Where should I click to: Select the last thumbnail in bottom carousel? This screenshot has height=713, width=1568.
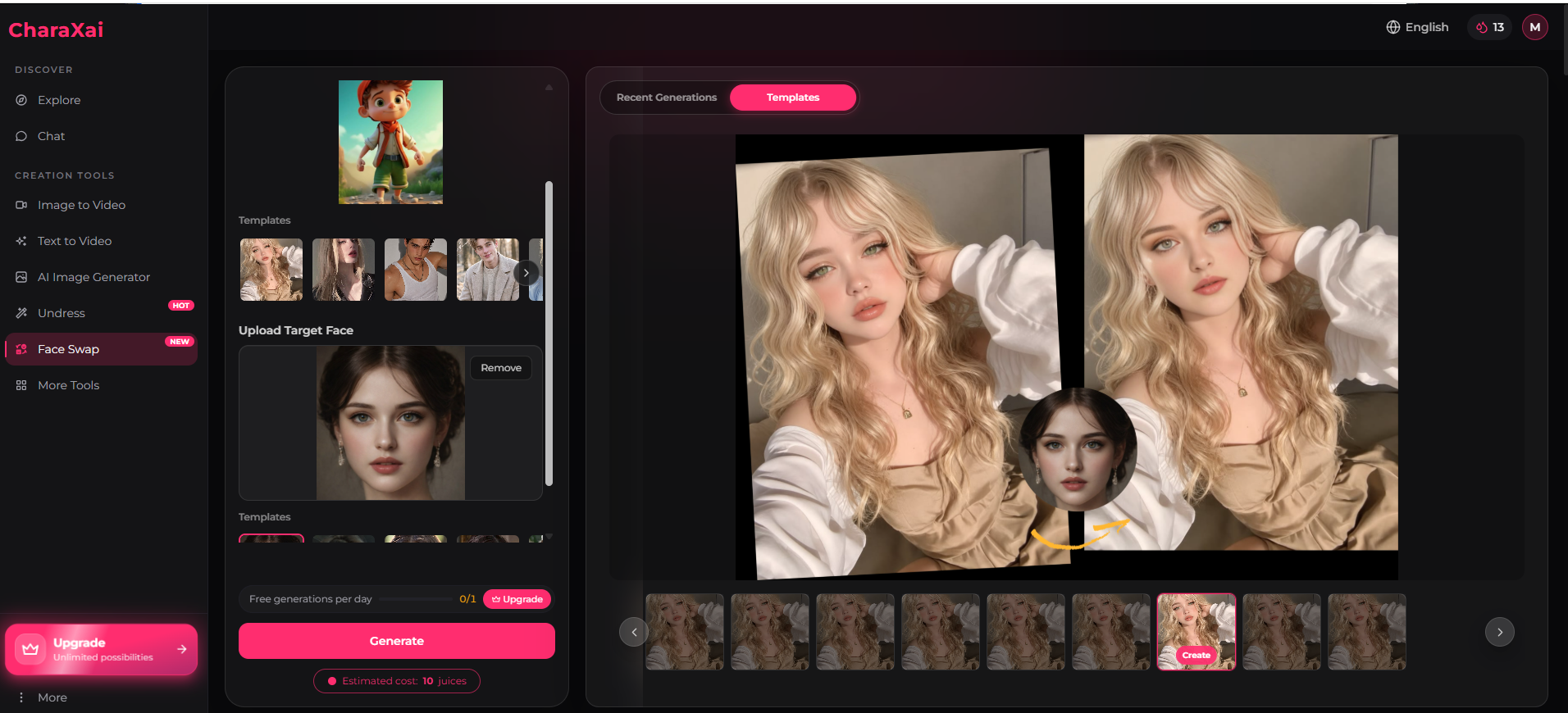pos(1367,632)
